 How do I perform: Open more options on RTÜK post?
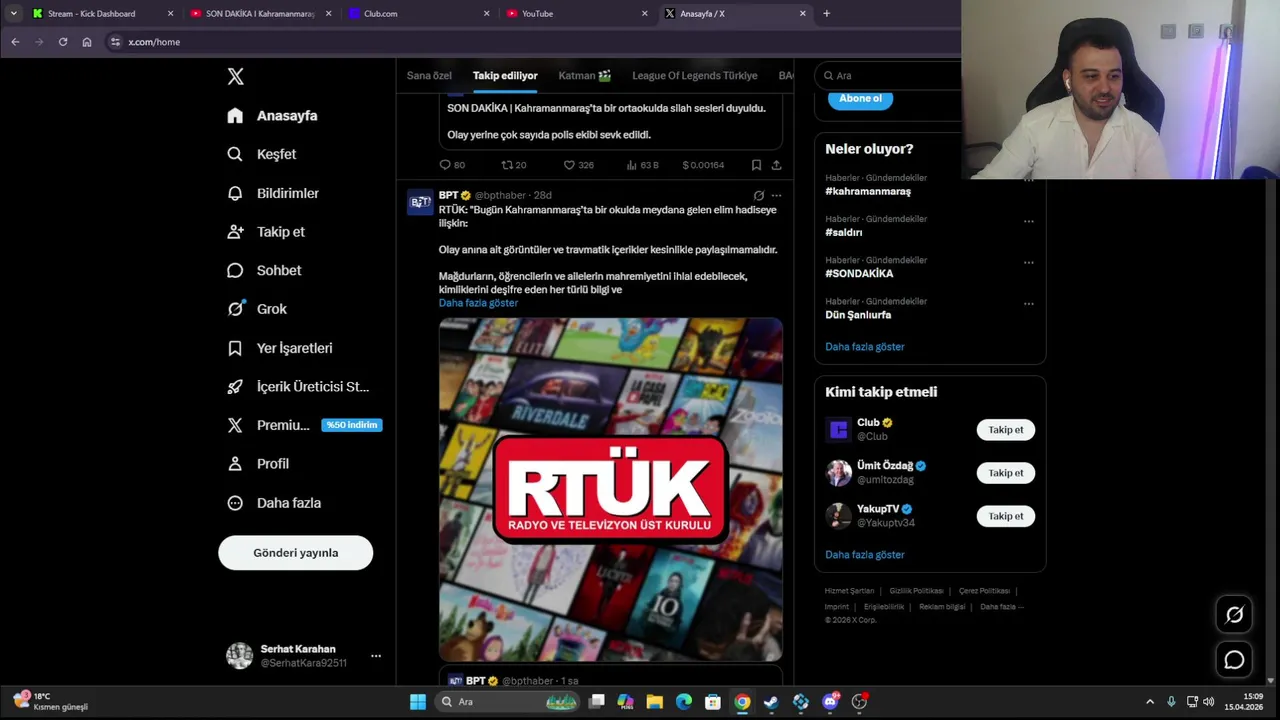776,195
